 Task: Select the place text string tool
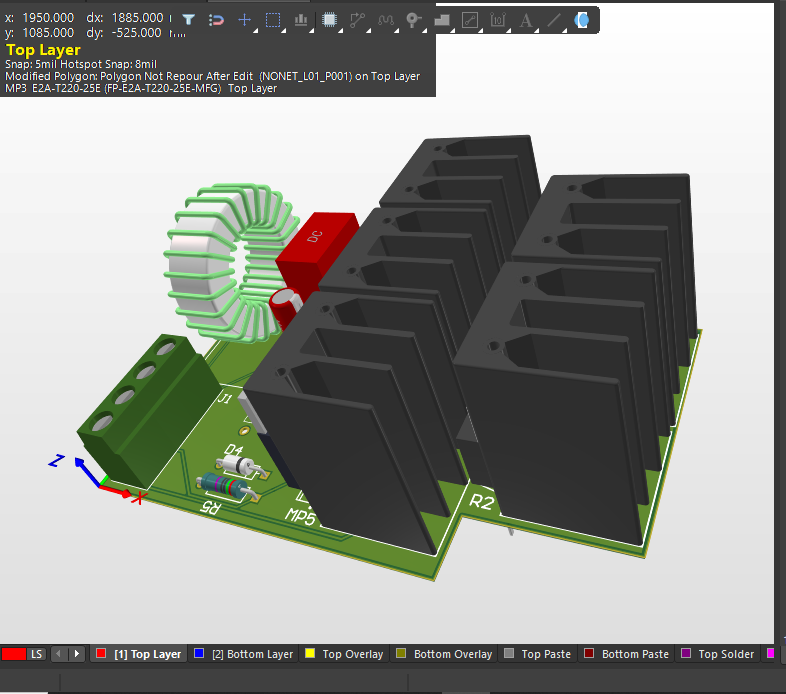[x=526, y=20]
